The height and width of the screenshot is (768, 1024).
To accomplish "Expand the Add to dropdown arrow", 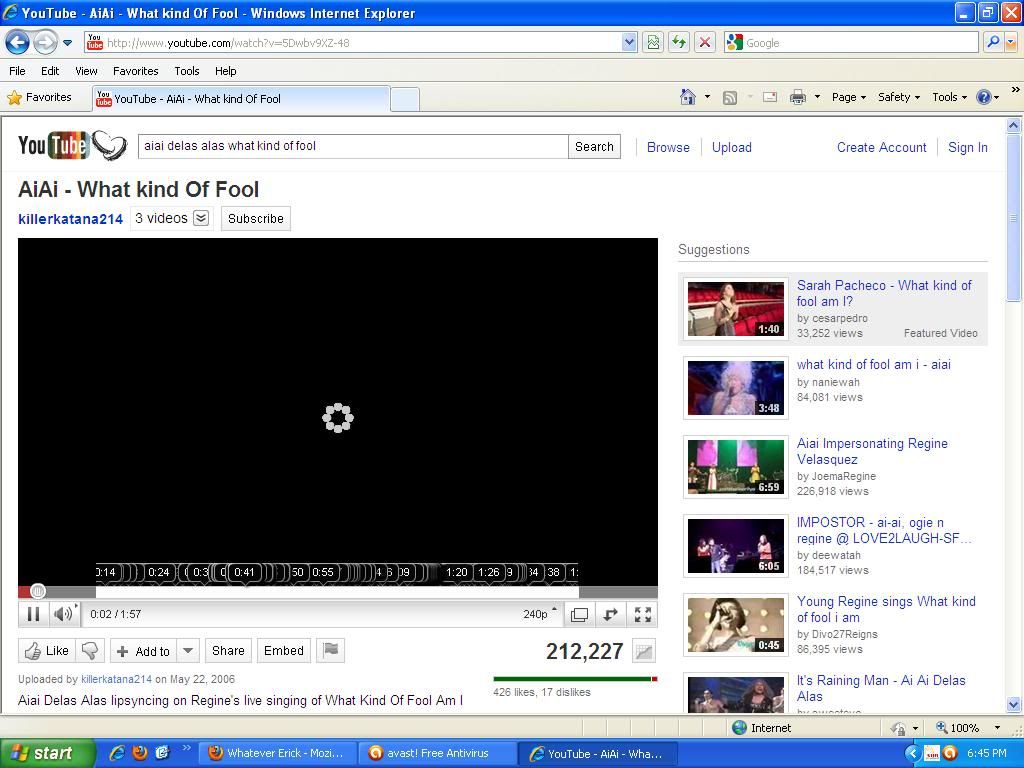I will (187, 650).
